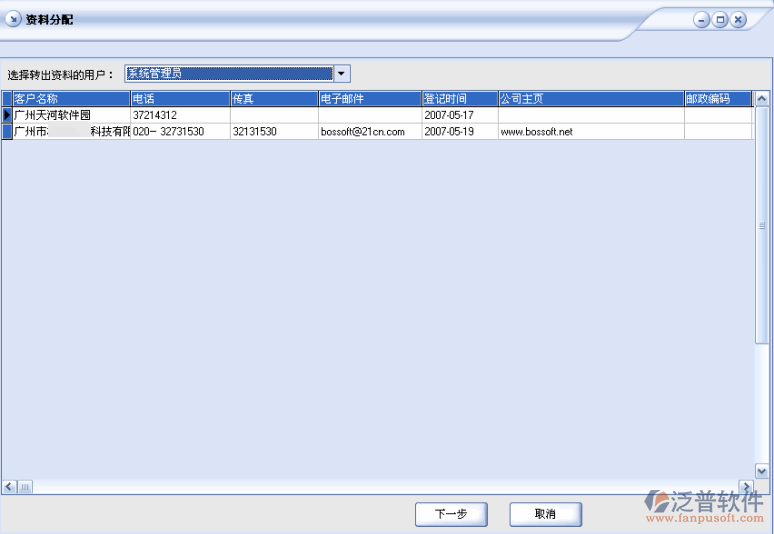774x534 pixels.
Task: Click vertical scrollbar up arrow
Action: click(762, 99)
